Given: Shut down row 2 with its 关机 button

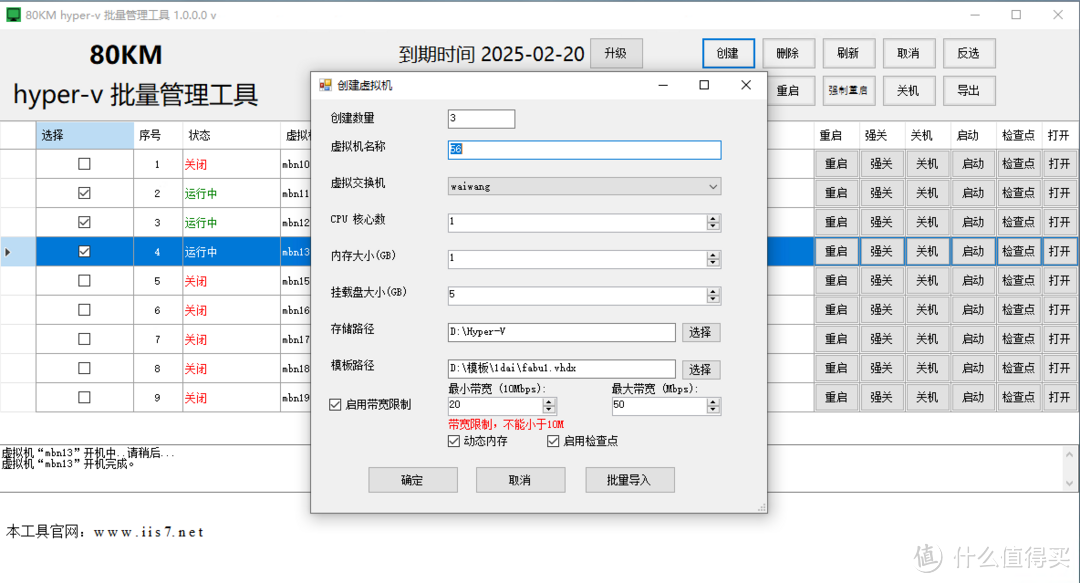Looking at the screenshot, I should tap(926, 192).
